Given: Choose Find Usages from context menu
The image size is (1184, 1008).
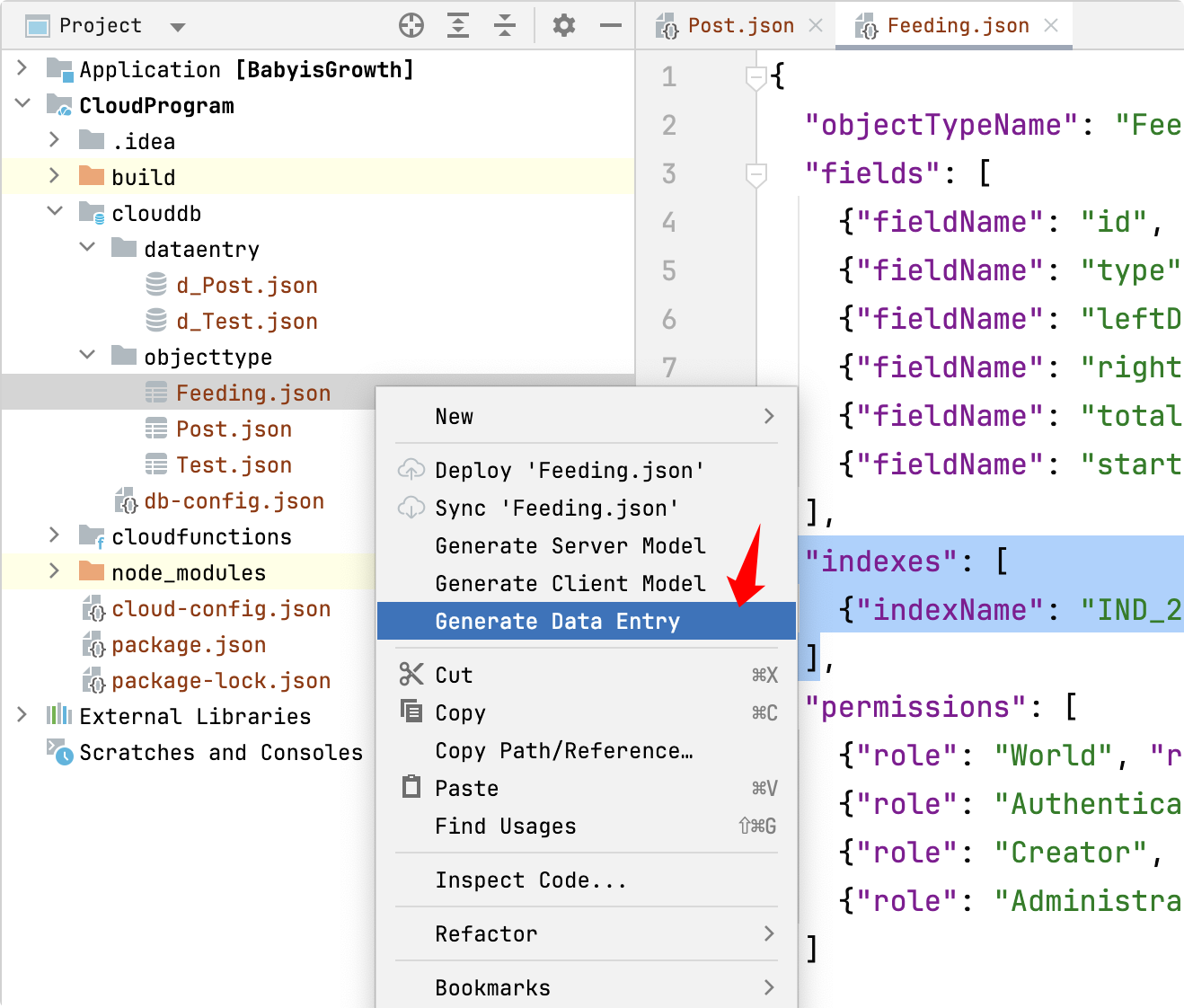Looking at the screenshot, I should (x=586, y=827).
